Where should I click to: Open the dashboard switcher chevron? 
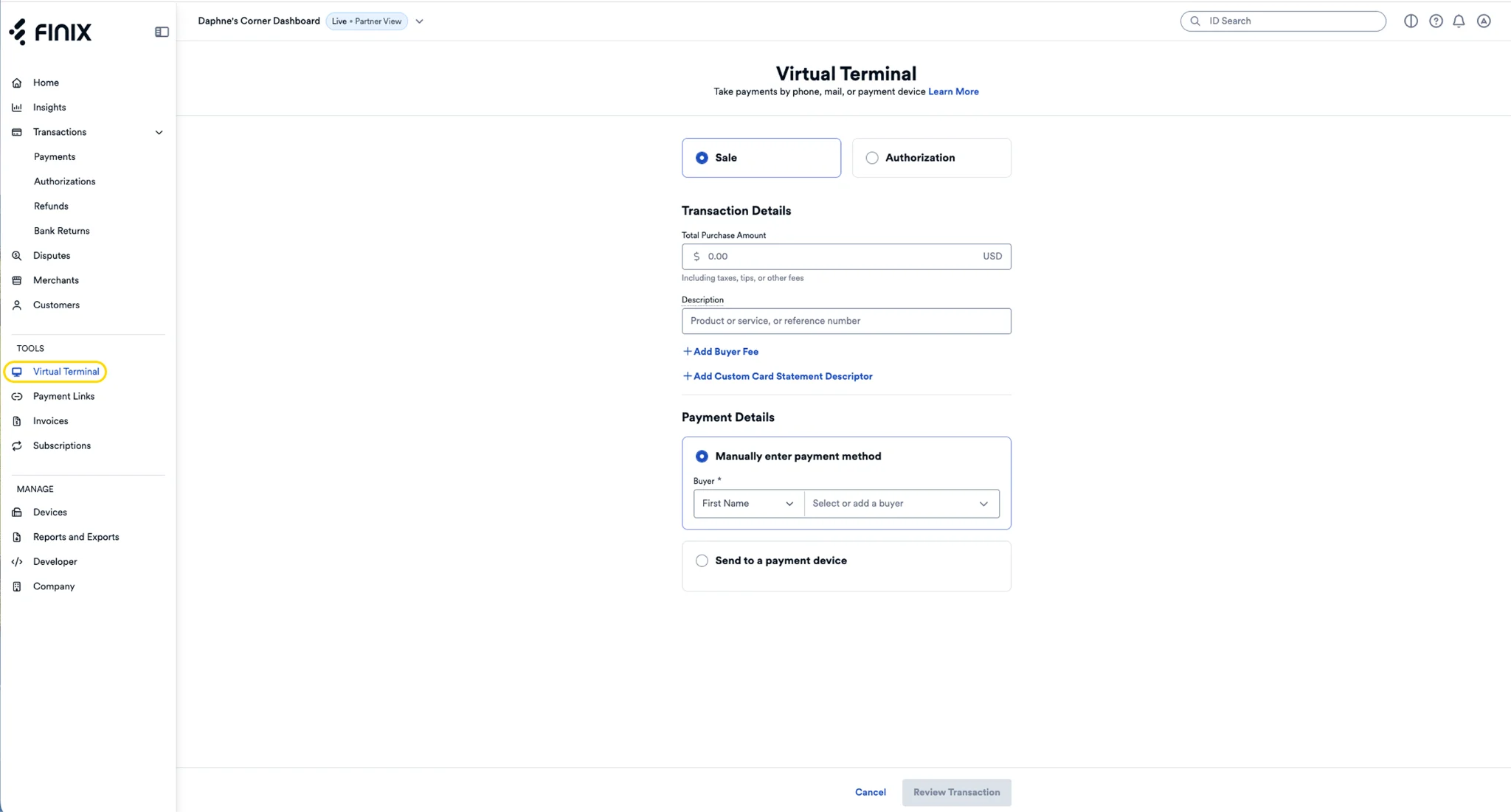coord(419,21)
